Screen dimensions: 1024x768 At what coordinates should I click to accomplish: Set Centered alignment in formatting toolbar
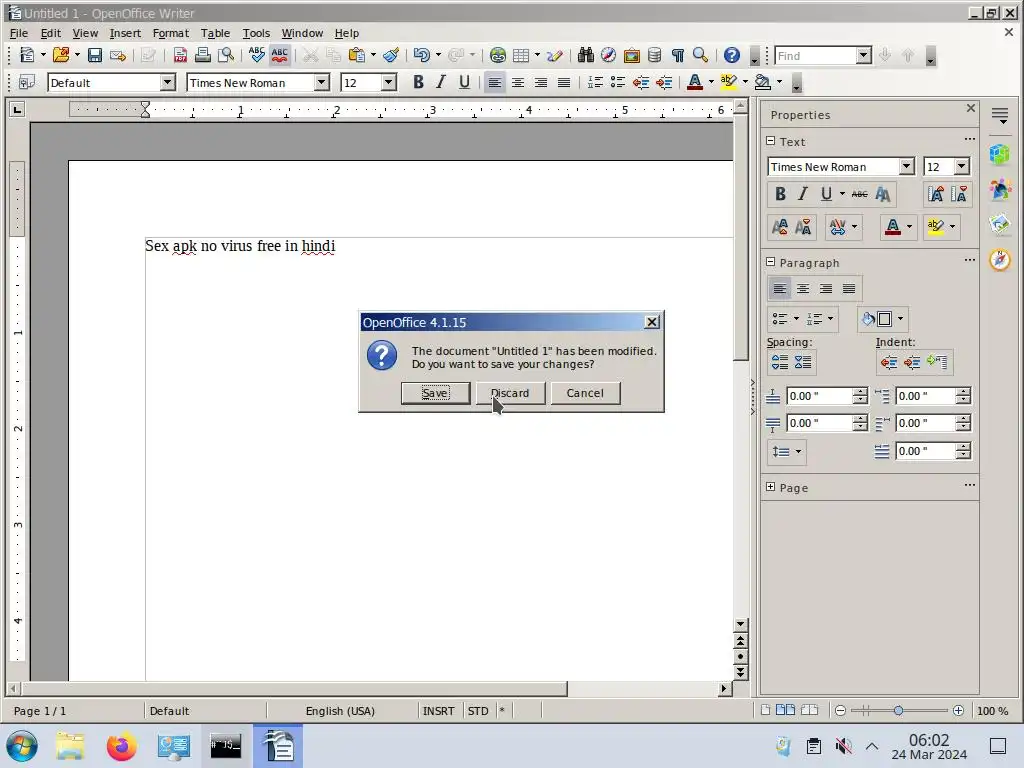coord(518,82)
